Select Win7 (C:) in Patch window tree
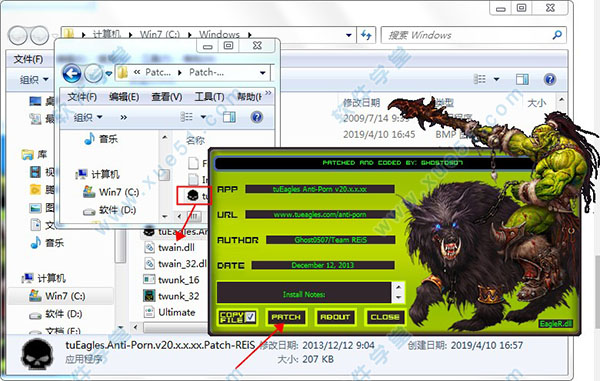Screen dimensions: 600x381 (x=111, y=192)
